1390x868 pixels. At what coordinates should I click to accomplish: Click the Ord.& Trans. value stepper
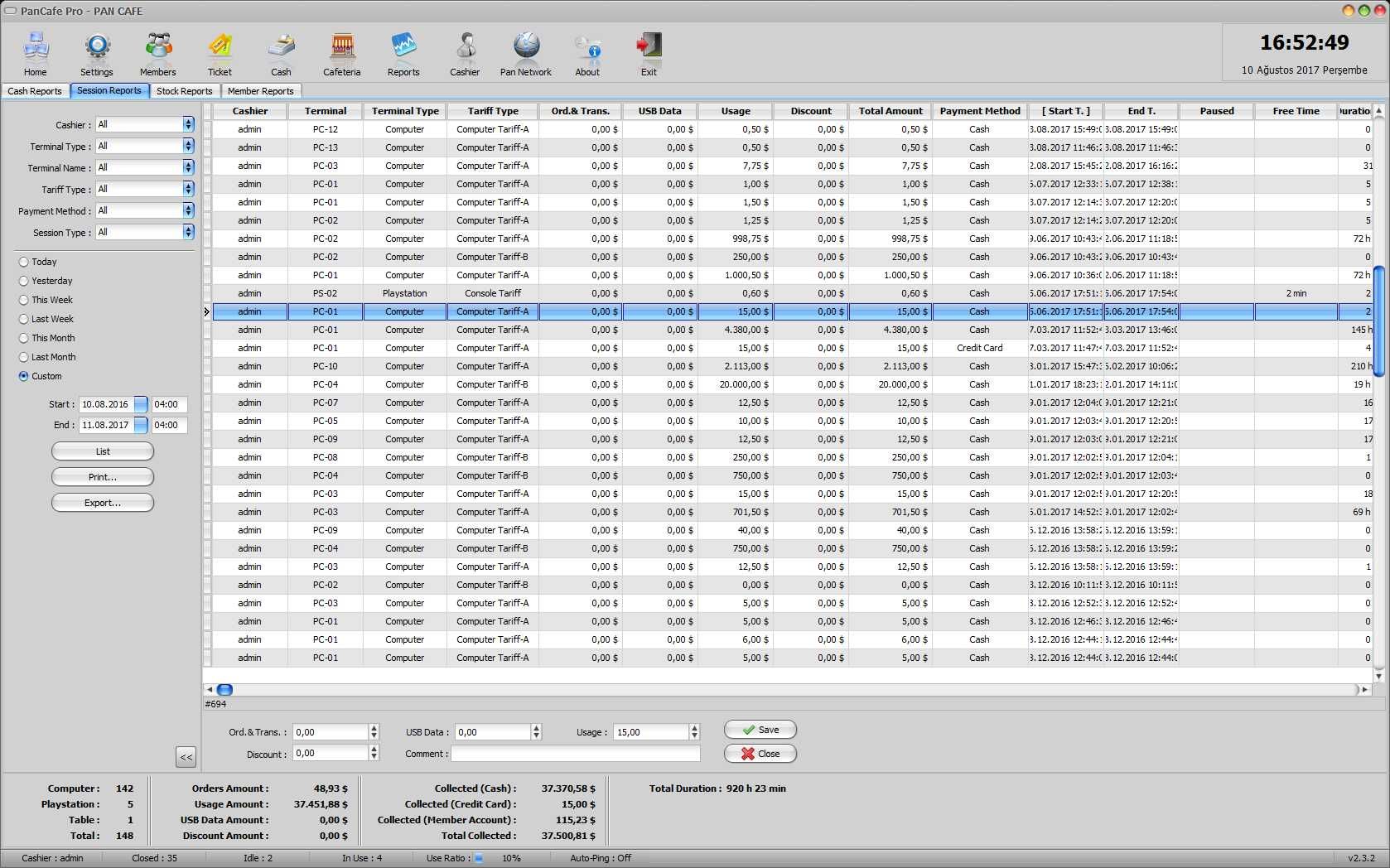coord(374,732)
